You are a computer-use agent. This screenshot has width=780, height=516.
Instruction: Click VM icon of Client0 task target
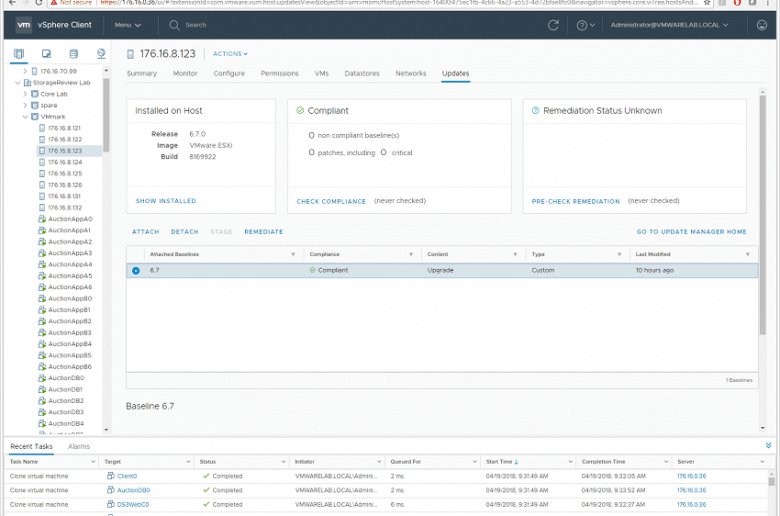tap(110, 476)
